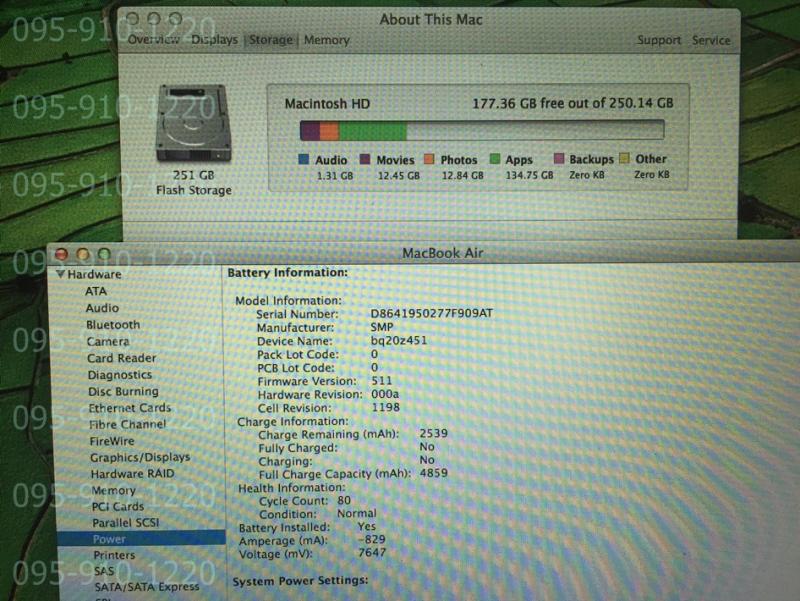Select ATA in the Hardware list
The image size is (800, 601).
click(x=96, y=291)
